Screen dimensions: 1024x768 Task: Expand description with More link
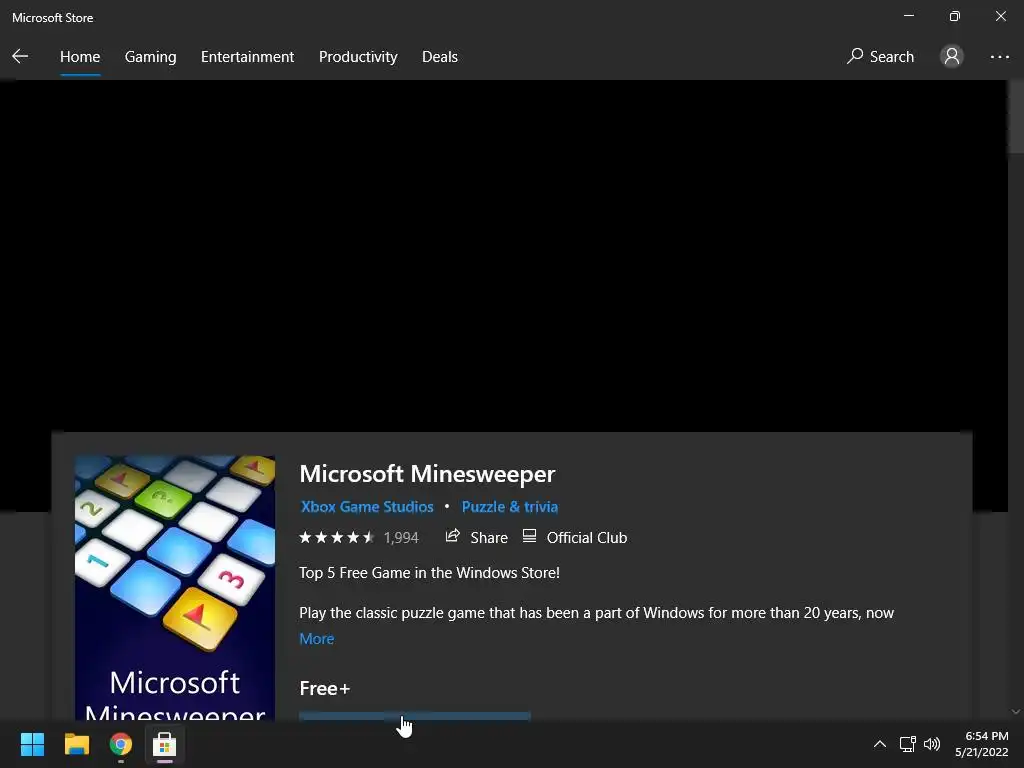(317, 639)
